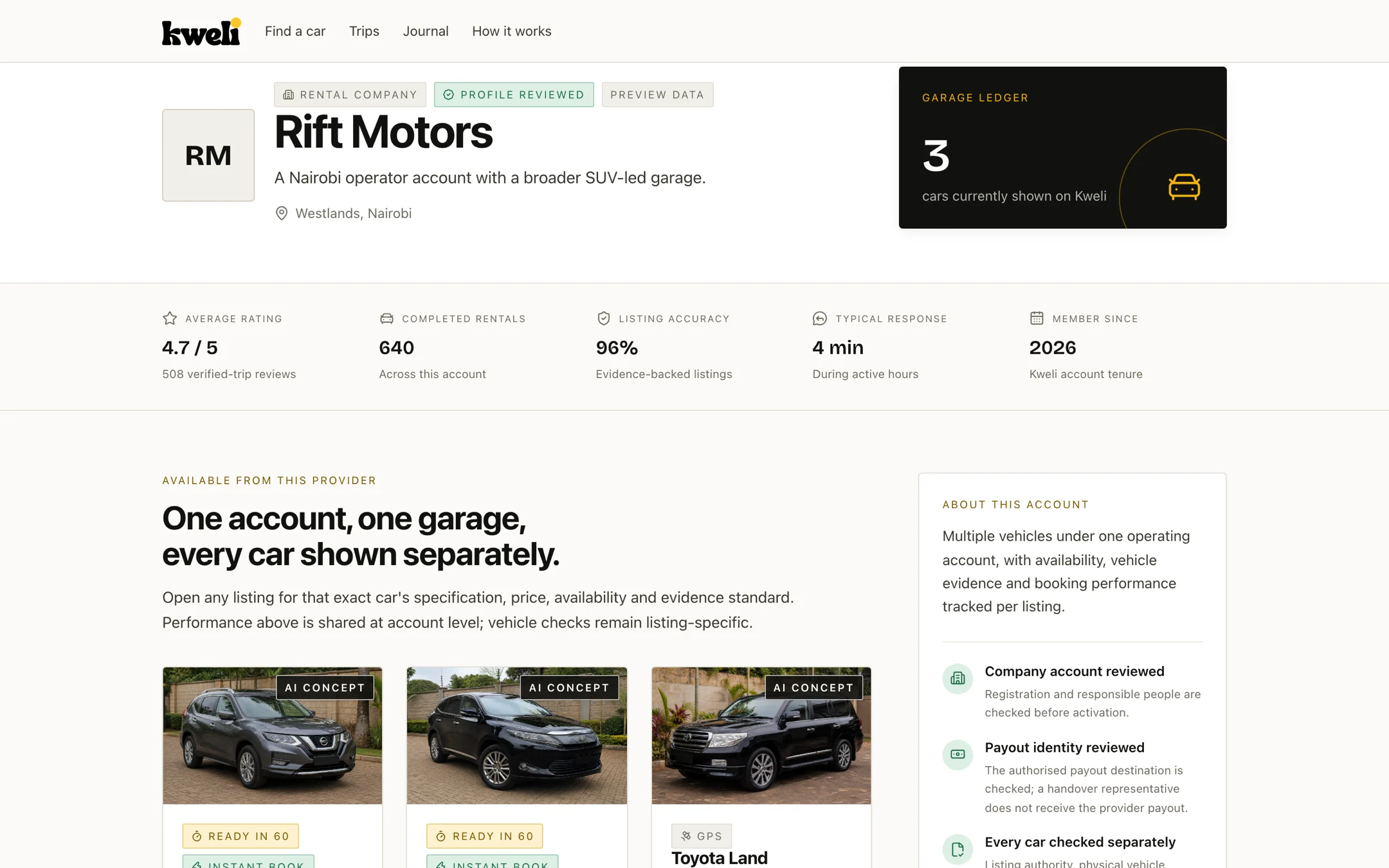Click the cars count 3 in ledger
The height and width of the screenshot is (868, 1389).
point(936,155)
